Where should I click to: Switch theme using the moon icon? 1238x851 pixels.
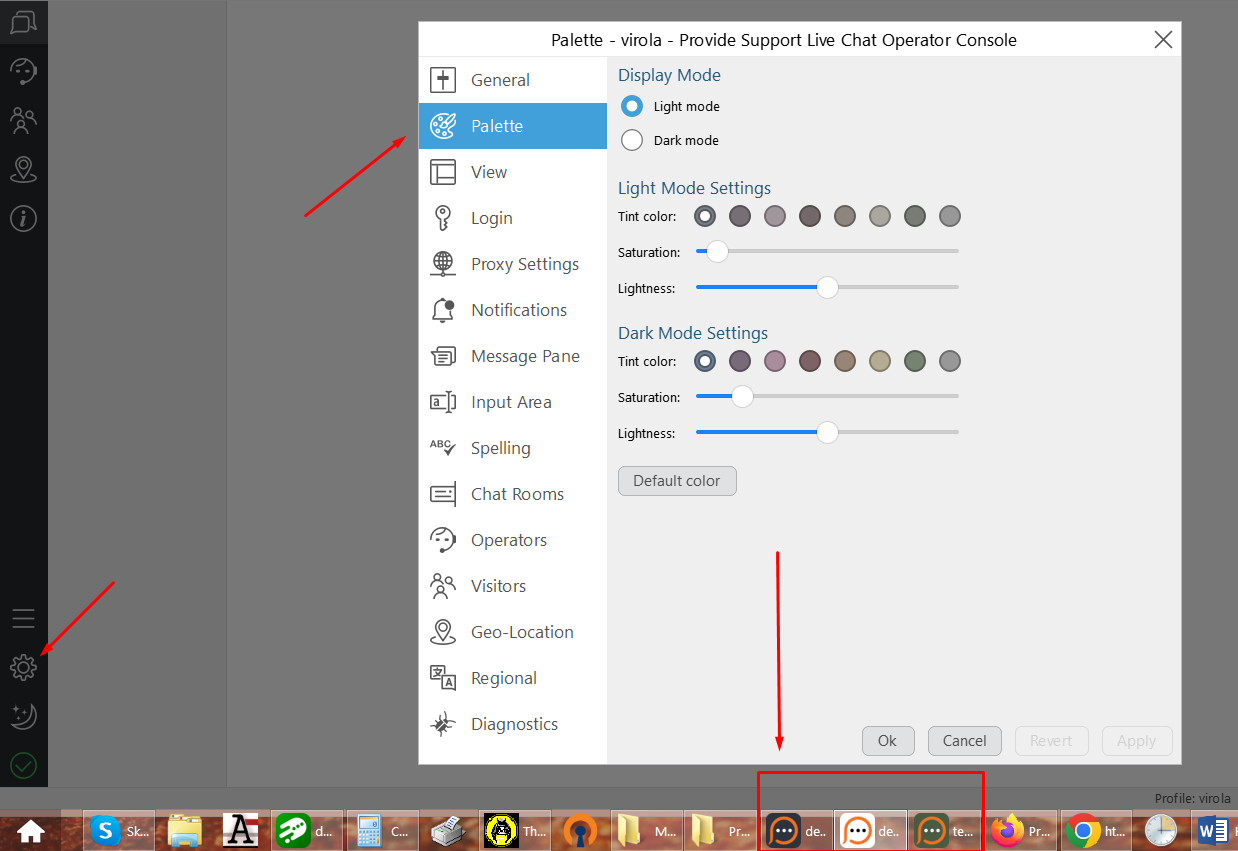[x=23, y=716]
